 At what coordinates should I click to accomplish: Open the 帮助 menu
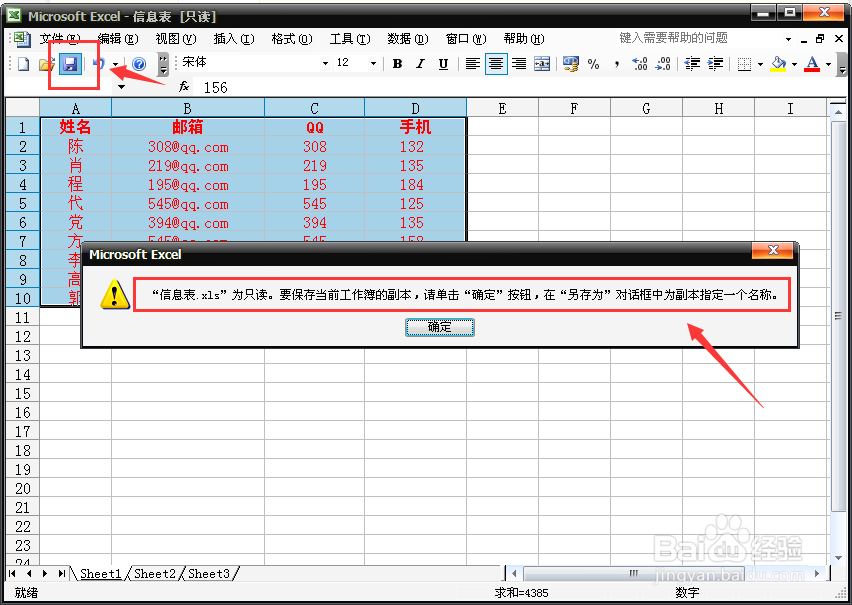point(524,39)
